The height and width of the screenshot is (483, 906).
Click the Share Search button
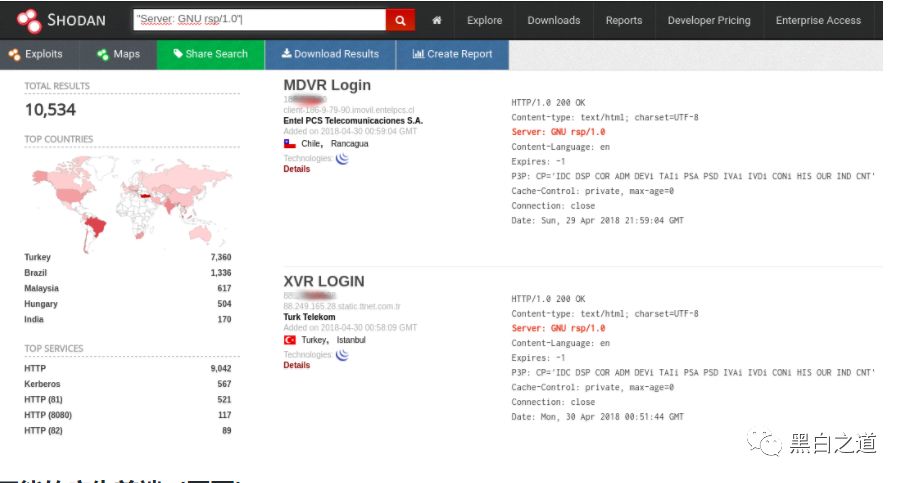(211, 54)
